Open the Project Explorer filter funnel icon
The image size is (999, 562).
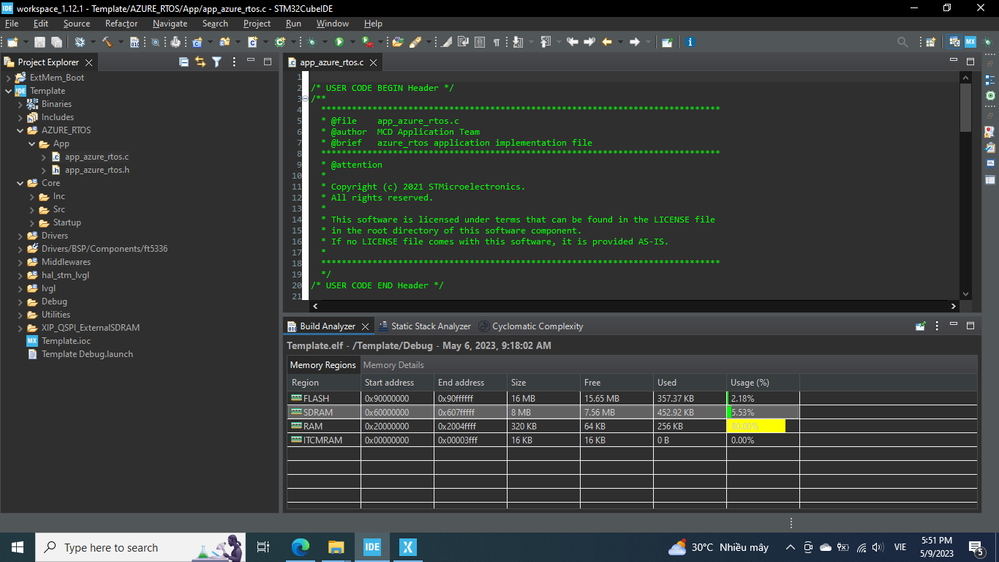[x=216, y=62]
